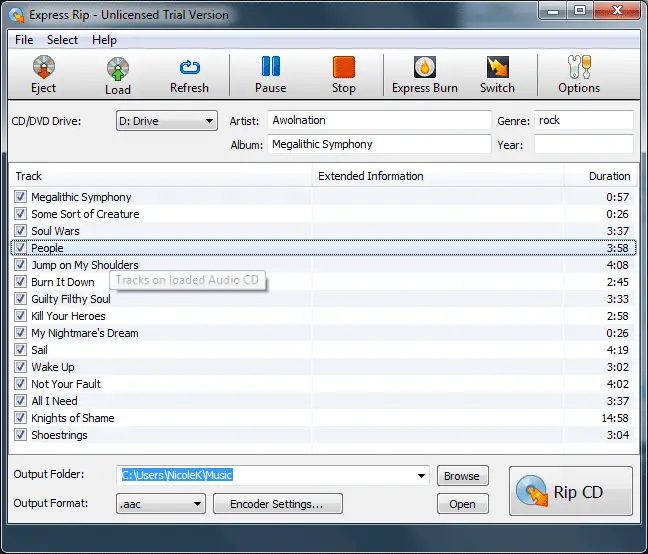Click the Eject disc icon
This screenshot has width=648, height=554.
click(x=44, y=67)
